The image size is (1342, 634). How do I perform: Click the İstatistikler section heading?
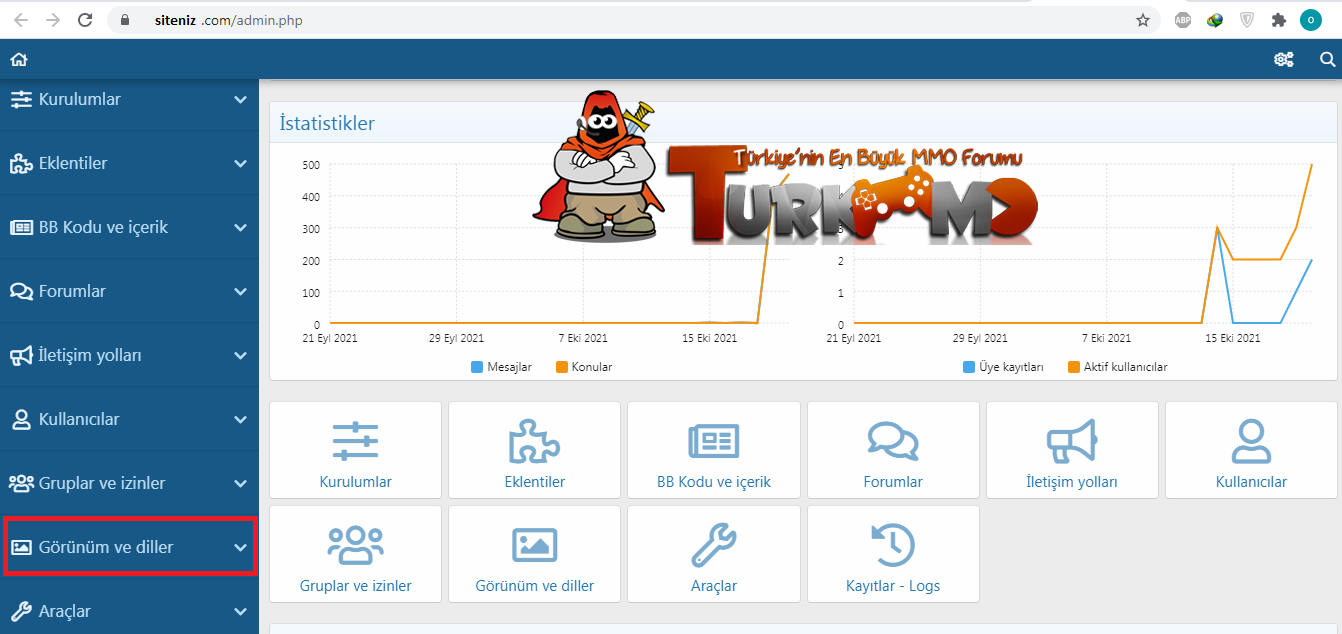point(327,123)
